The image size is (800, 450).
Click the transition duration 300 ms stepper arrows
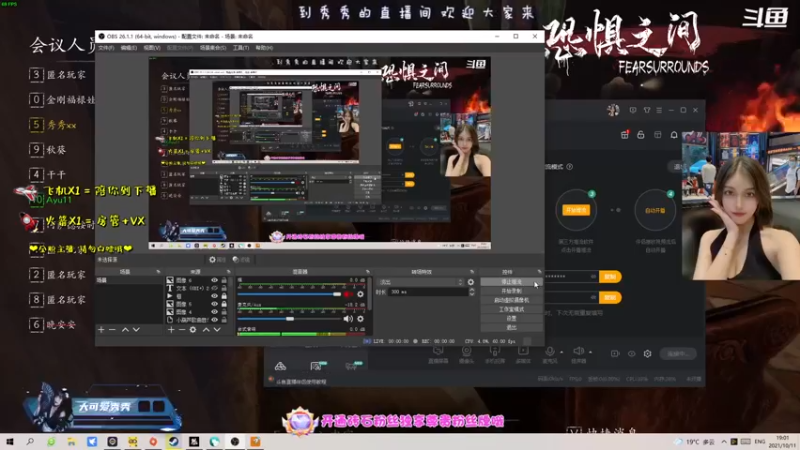(x=471, y=292)
